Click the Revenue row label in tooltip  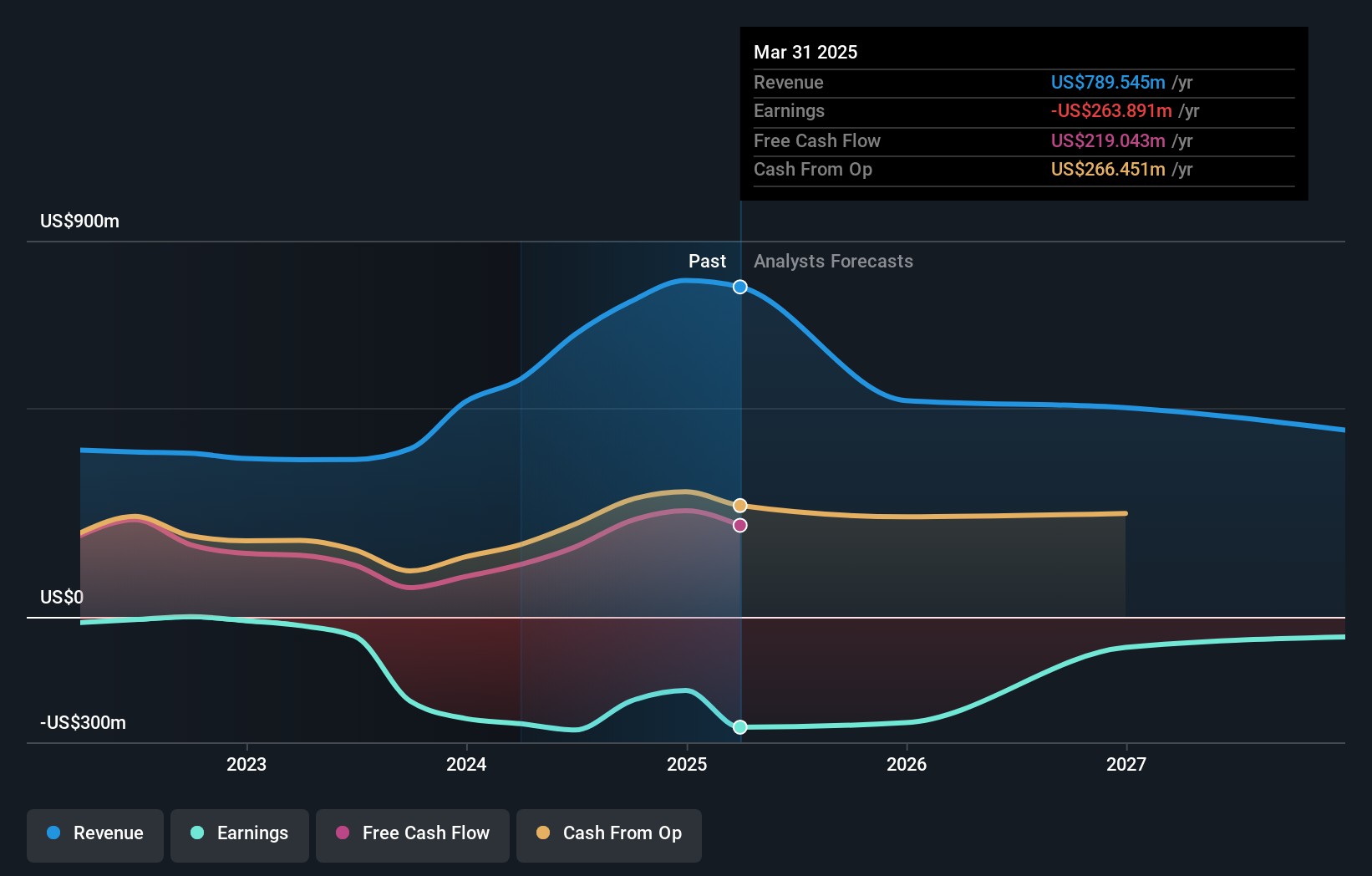coord(789,83)
